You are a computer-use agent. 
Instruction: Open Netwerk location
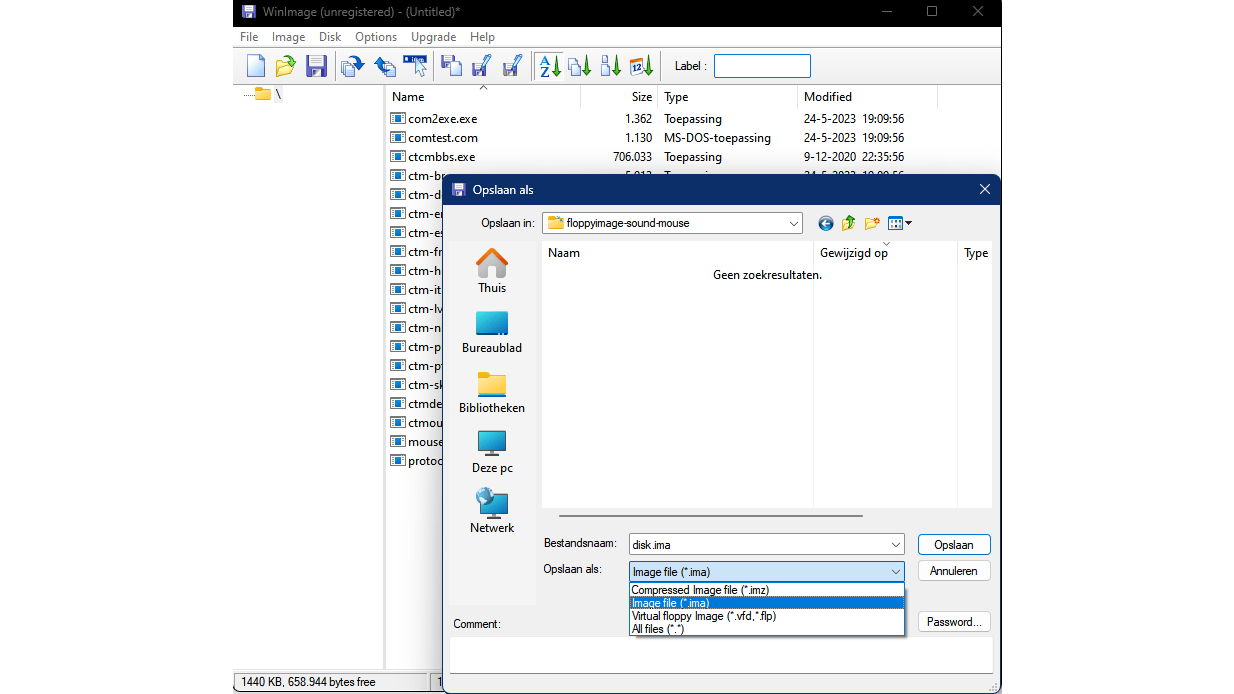492,511
